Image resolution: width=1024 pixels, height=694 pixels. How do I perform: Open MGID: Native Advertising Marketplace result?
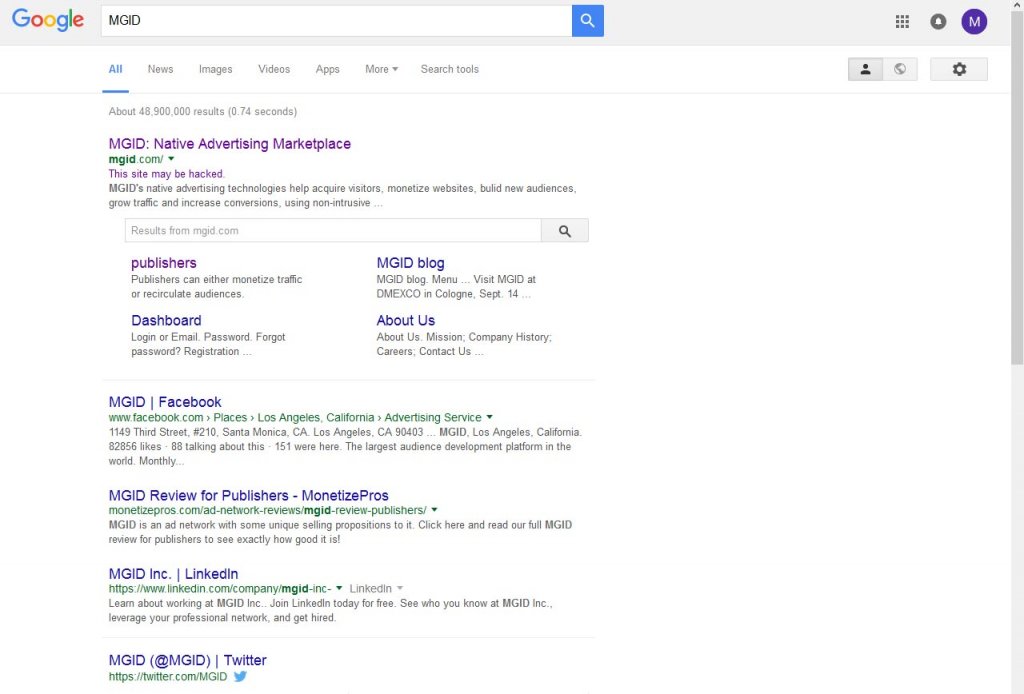(x=230, y=144)
